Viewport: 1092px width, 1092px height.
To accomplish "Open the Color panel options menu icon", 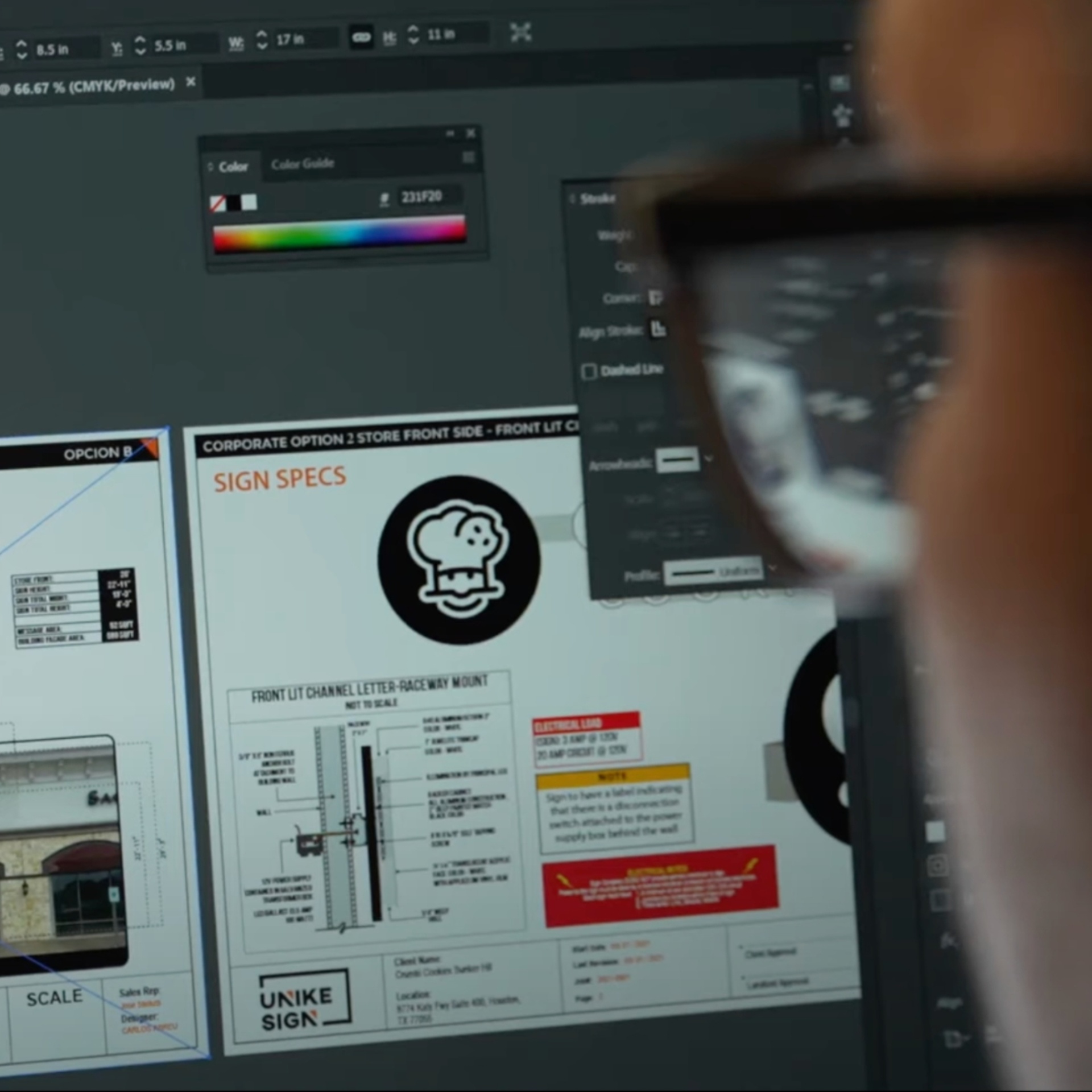I will coord(469,158).
